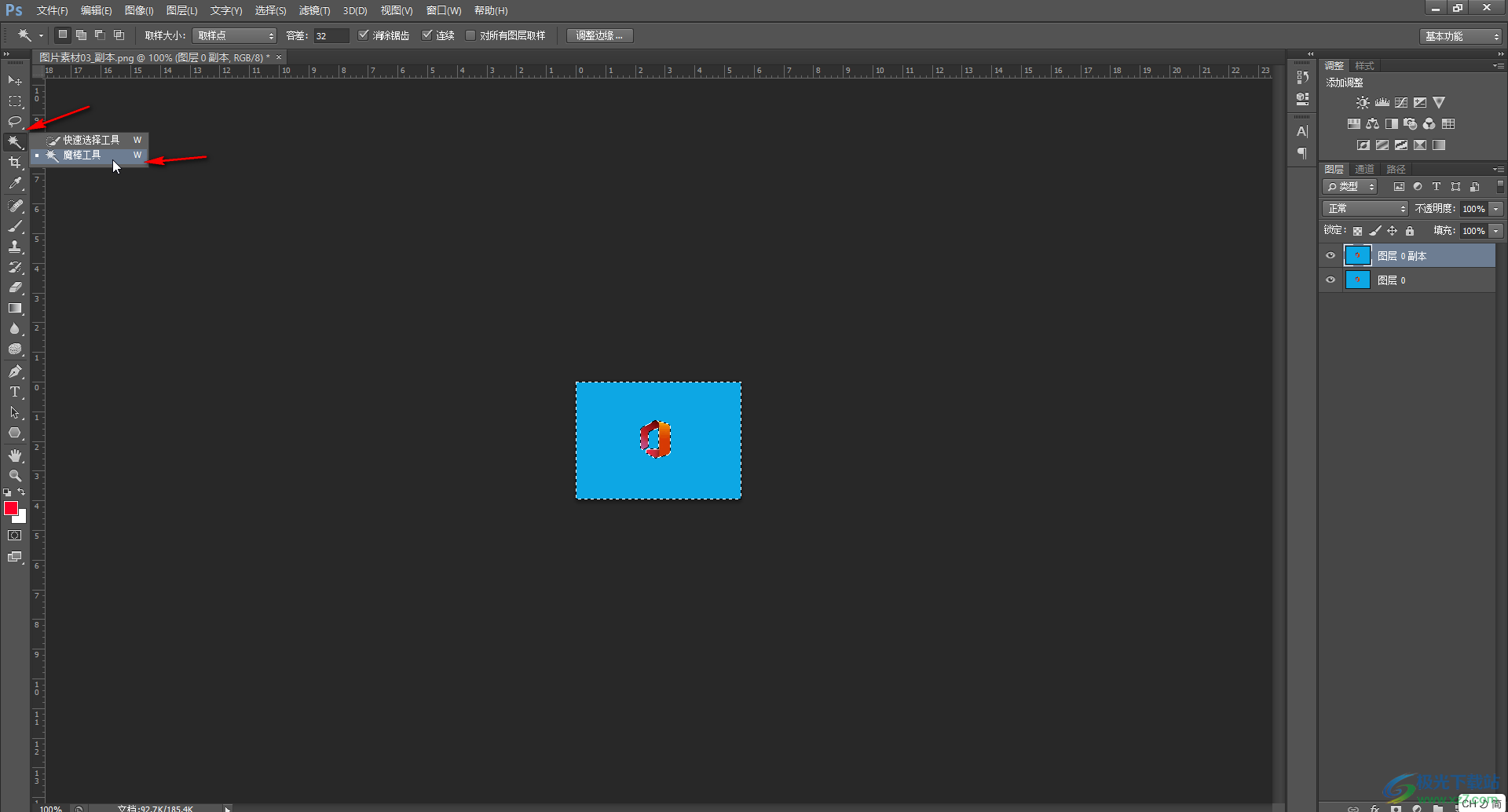This screenshot has width=1508, height=812.
Task: Select the Pen tool
Action: (15, 371)
